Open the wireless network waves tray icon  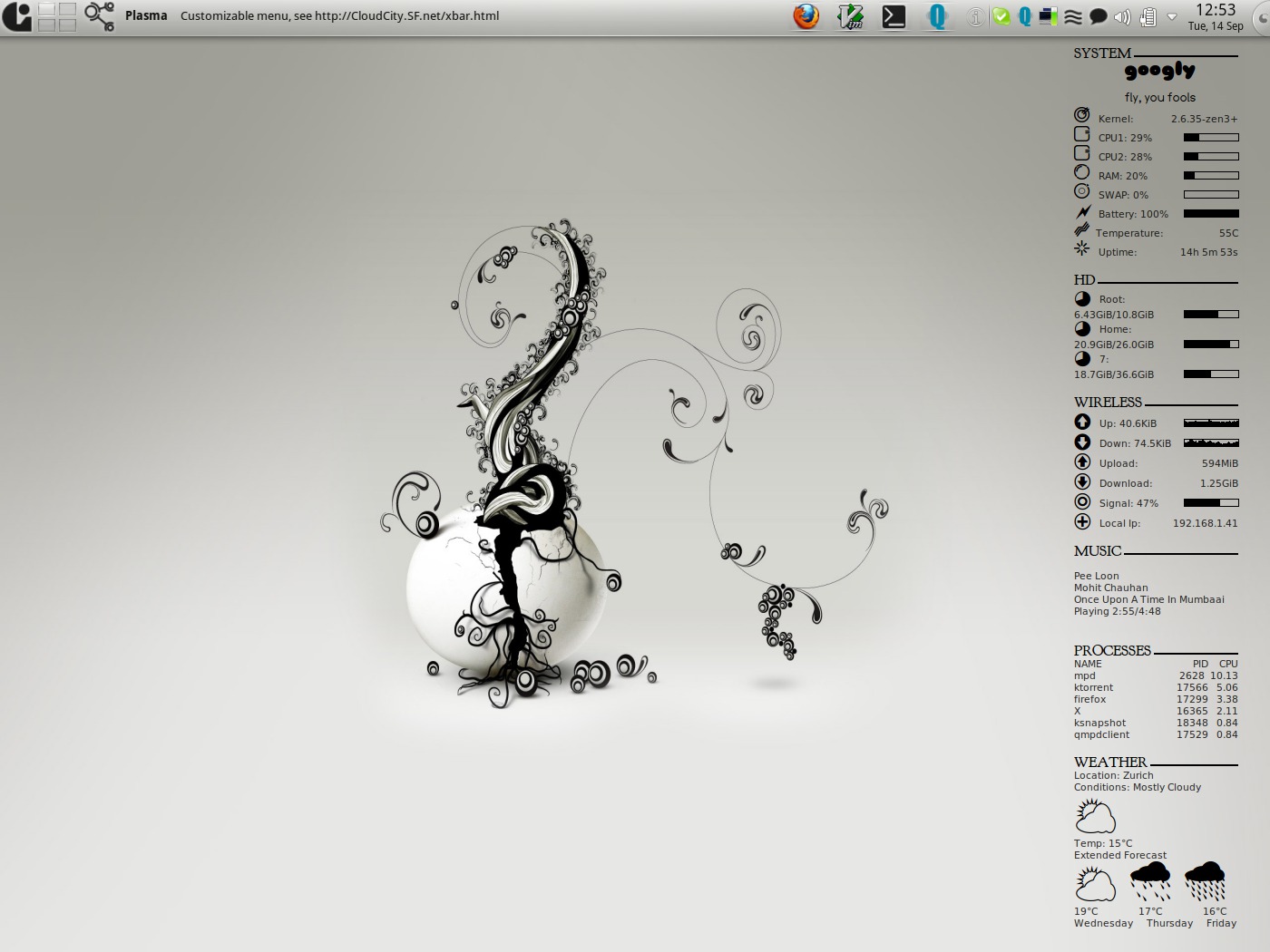pos(1073,17)
